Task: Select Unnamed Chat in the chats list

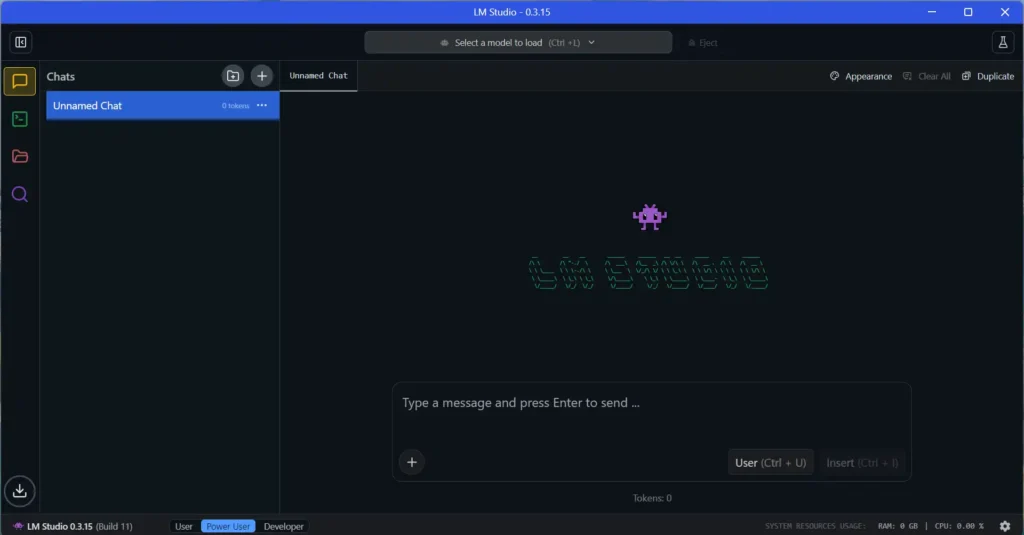Action: pyautogui.click(x=163, y=105)
